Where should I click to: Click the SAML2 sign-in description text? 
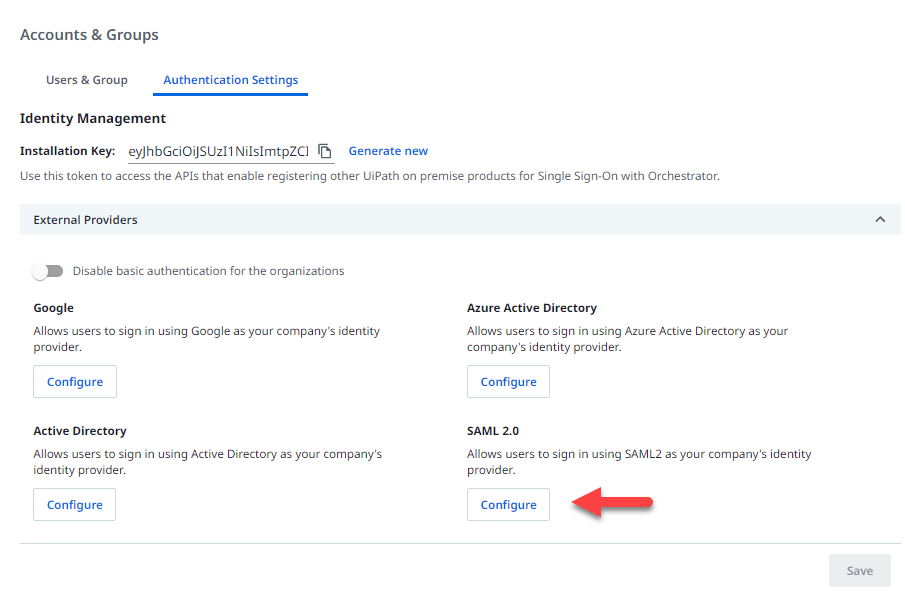coord(639,462)
